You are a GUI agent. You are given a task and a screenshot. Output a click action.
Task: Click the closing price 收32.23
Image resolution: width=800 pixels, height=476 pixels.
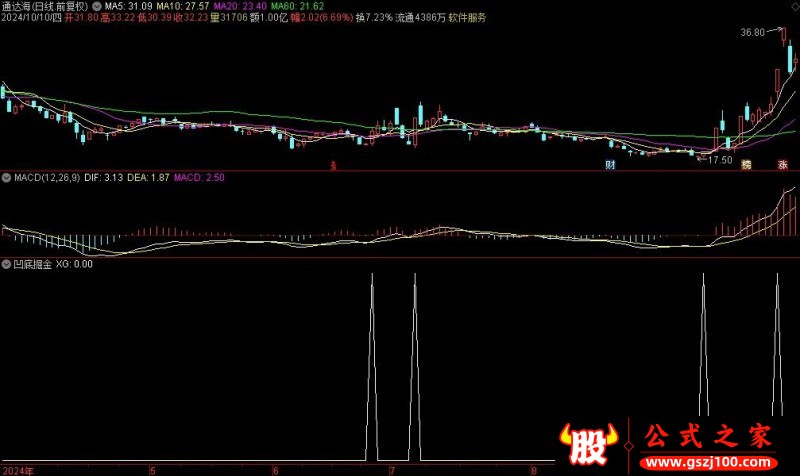coord(191,18)
